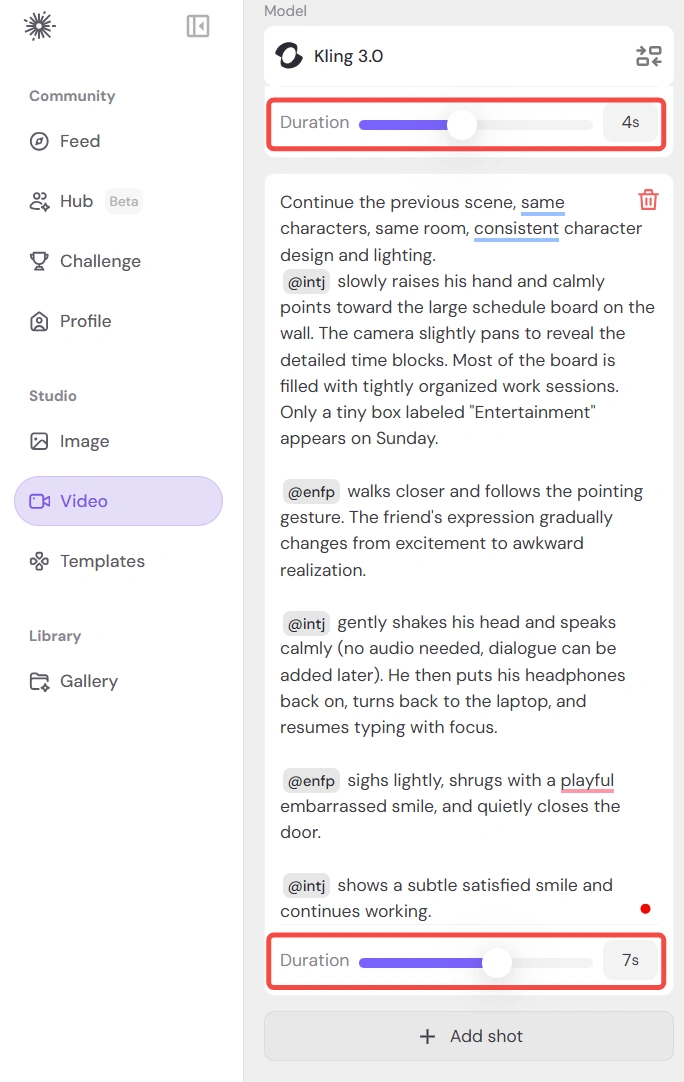Go to Profile page
Viewport: 684px width, 1082px height.
click(x=85, y=321)
